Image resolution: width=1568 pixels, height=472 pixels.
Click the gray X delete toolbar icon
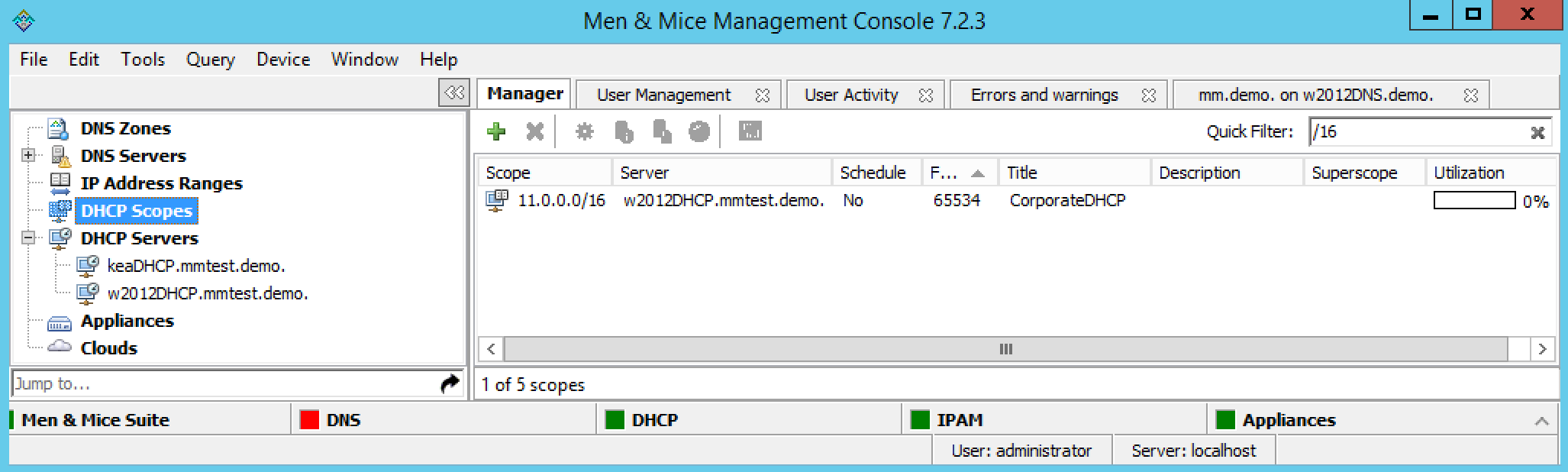coord(535,131)
